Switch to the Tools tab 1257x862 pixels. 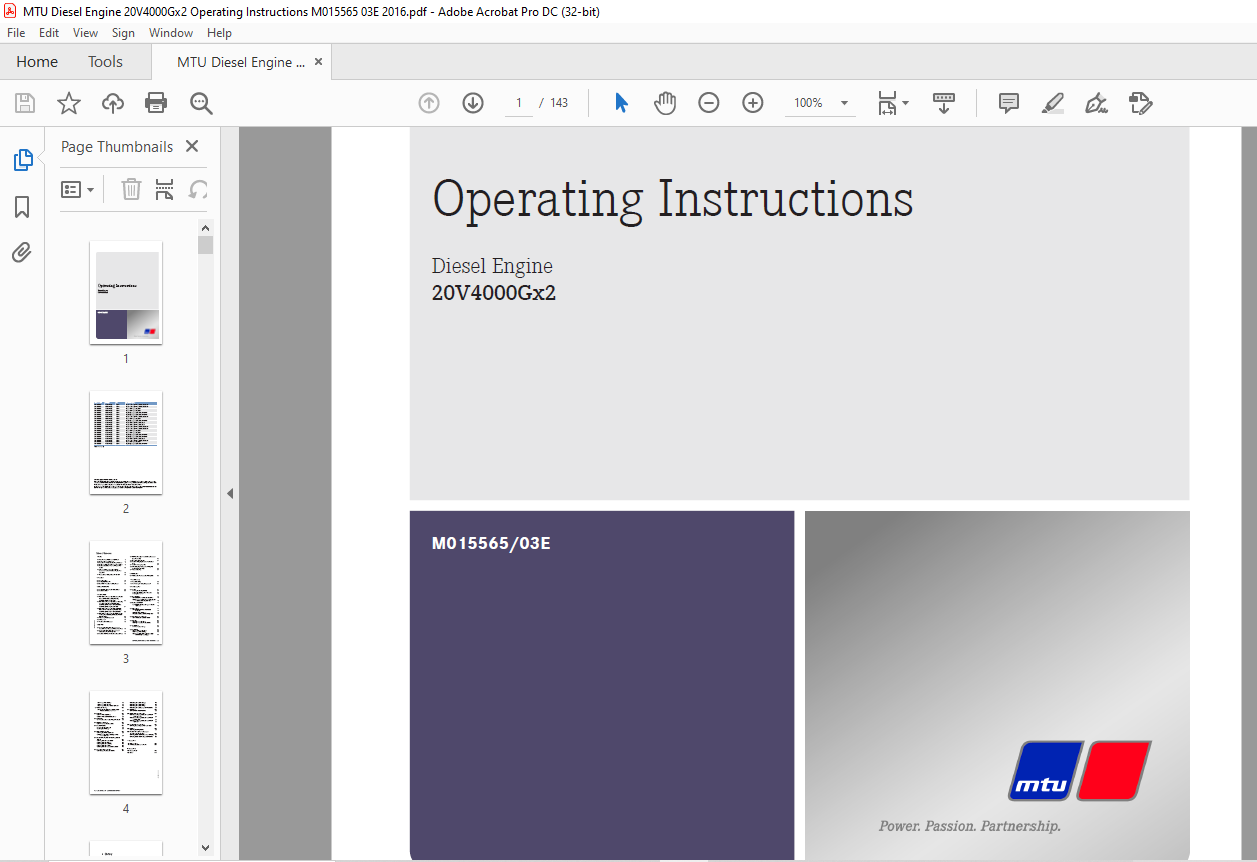coord(105,62)
